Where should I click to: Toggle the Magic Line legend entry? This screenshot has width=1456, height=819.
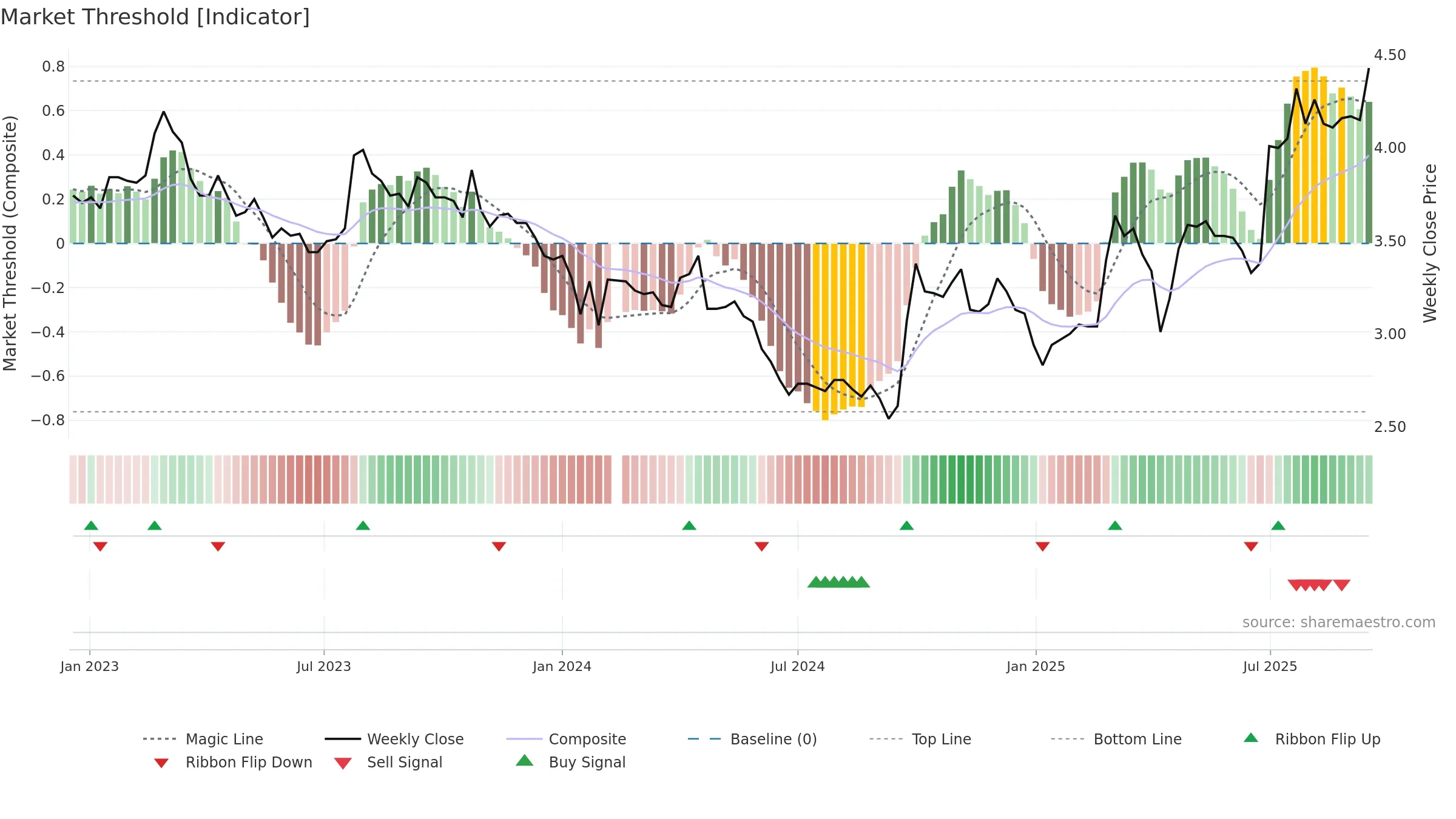click(203, 739)
